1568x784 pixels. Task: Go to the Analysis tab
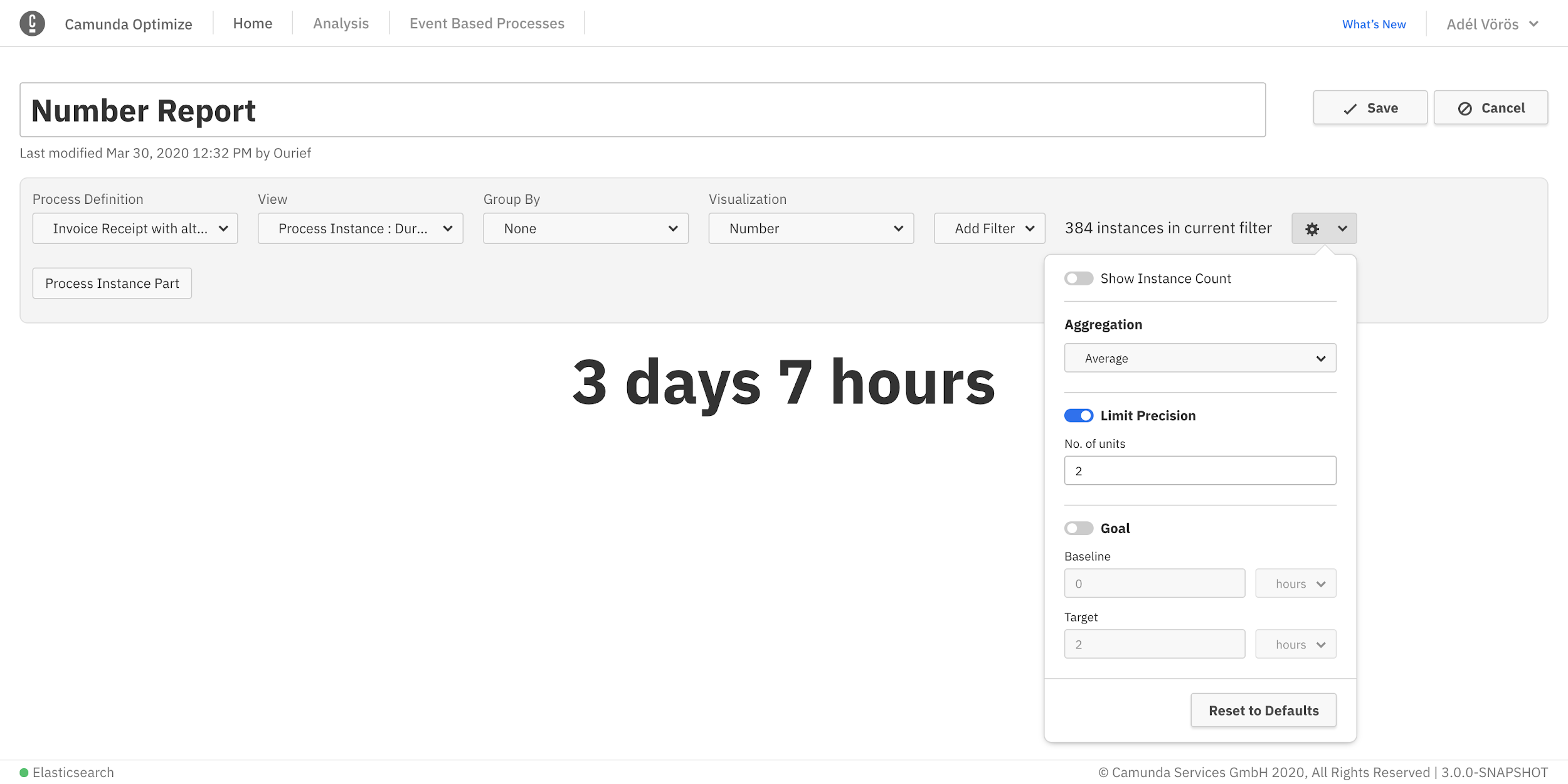341,24
